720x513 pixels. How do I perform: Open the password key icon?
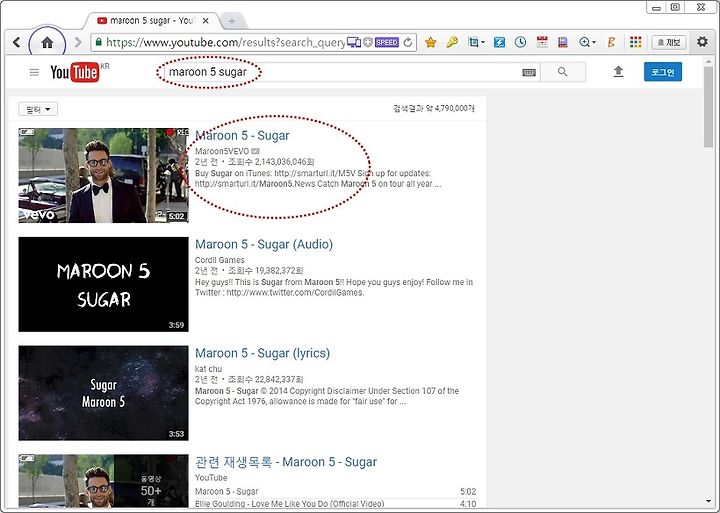tap(452, 43)
